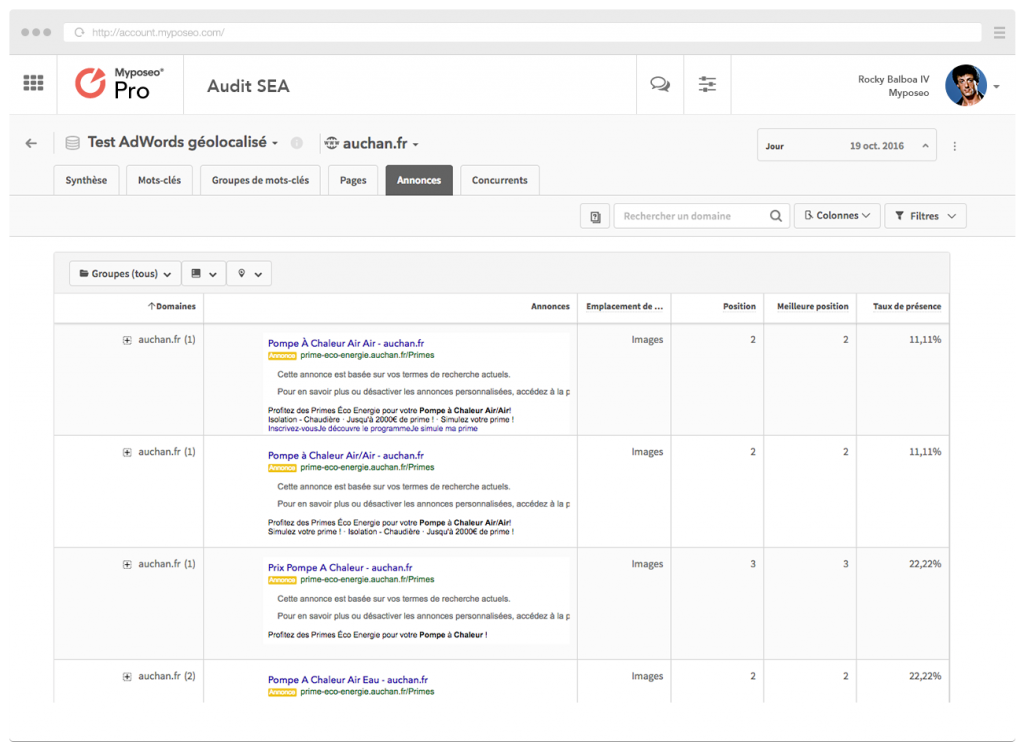
Task: Click the database icon beside campaign name
Action: [72, 143]
